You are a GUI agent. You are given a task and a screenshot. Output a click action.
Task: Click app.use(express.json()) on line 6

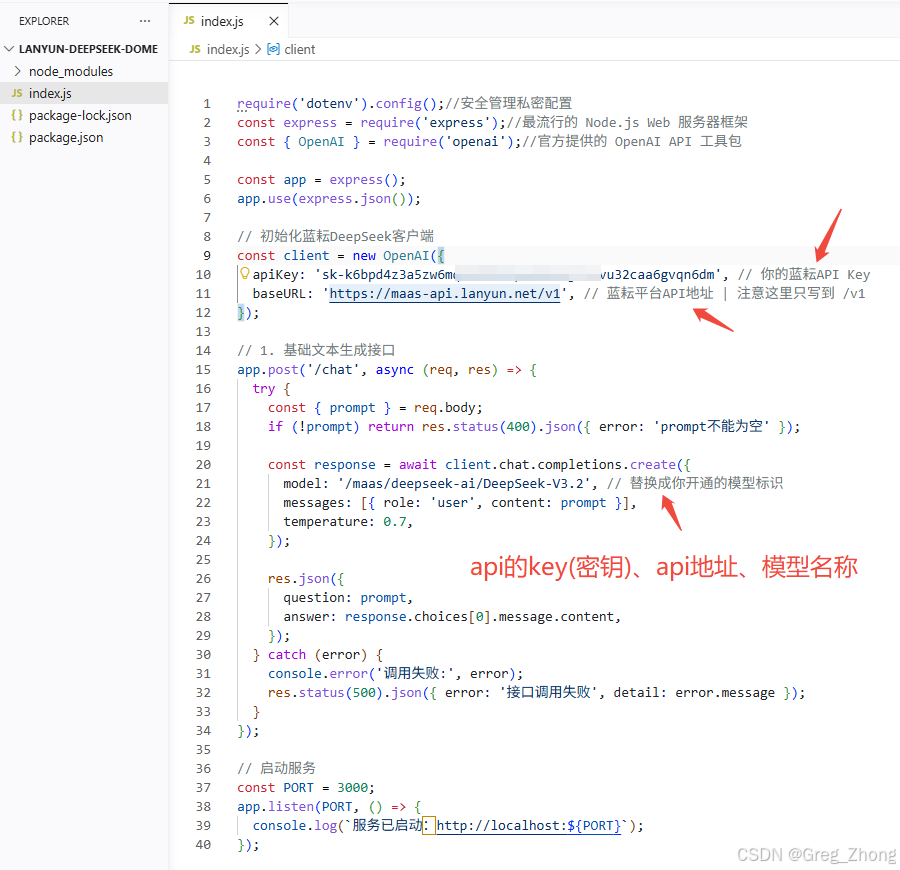tap(329, 199)
